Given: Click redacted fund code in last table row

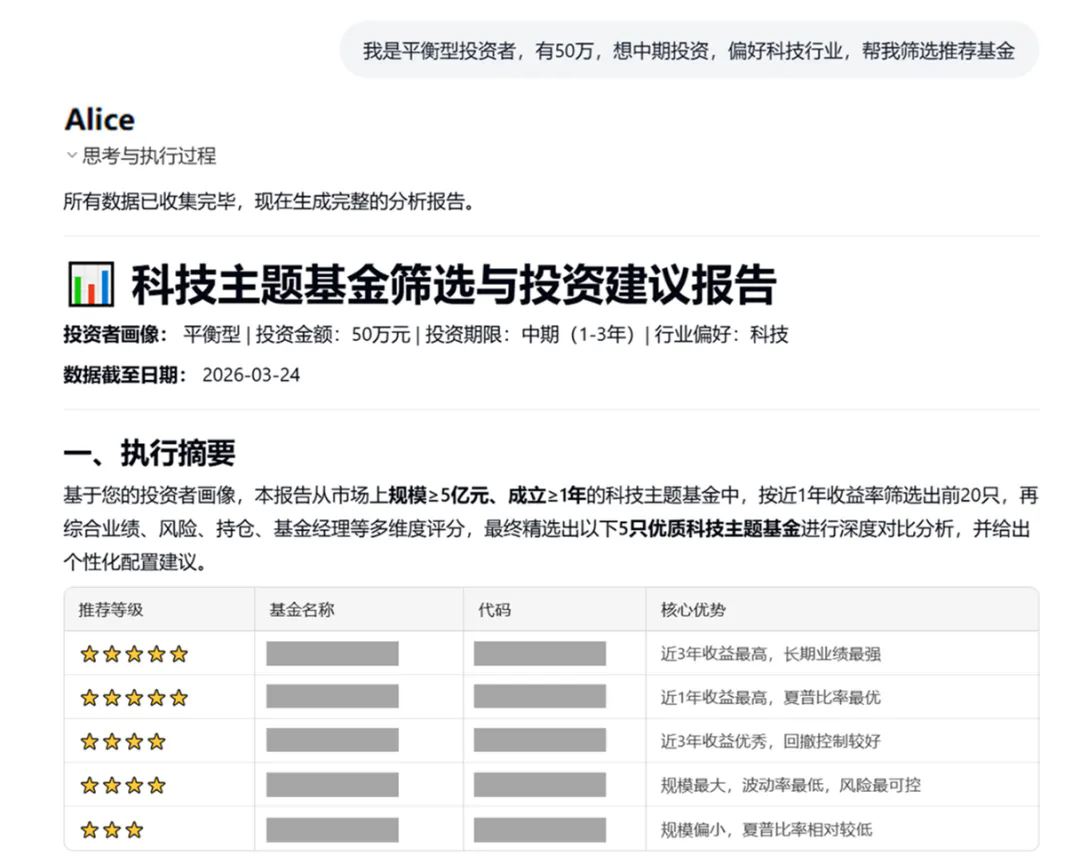Looking at the screenshot, I should coord(539,830).
